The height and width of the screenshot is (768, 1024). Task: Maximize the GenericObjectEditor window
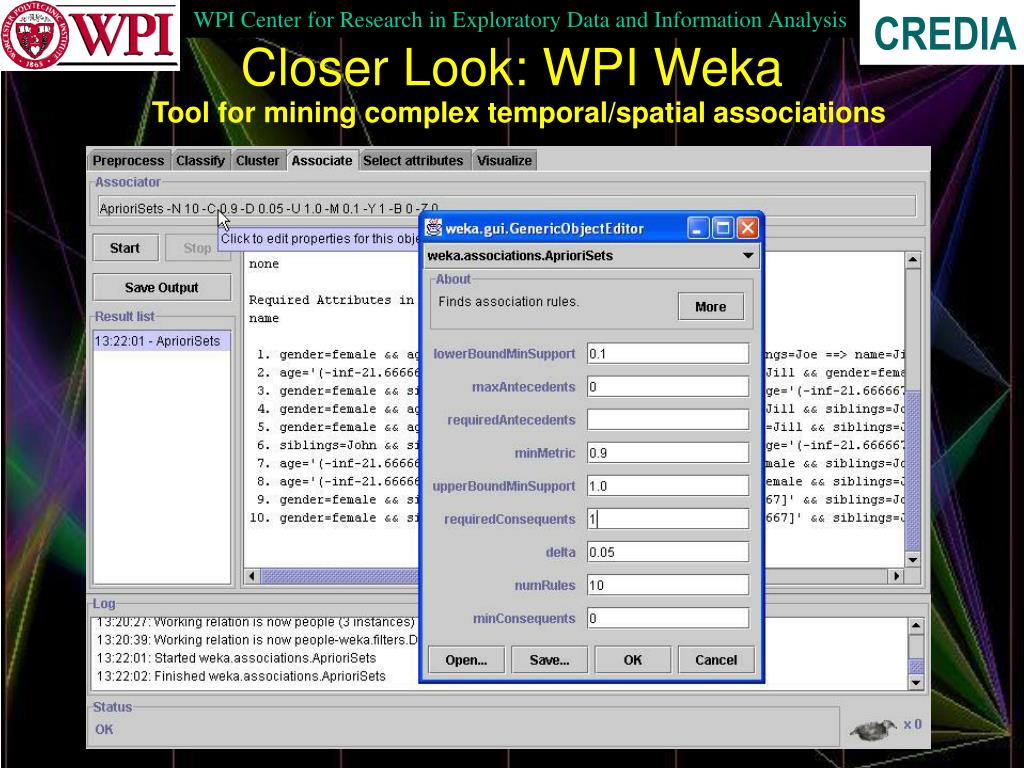(723, 229)
